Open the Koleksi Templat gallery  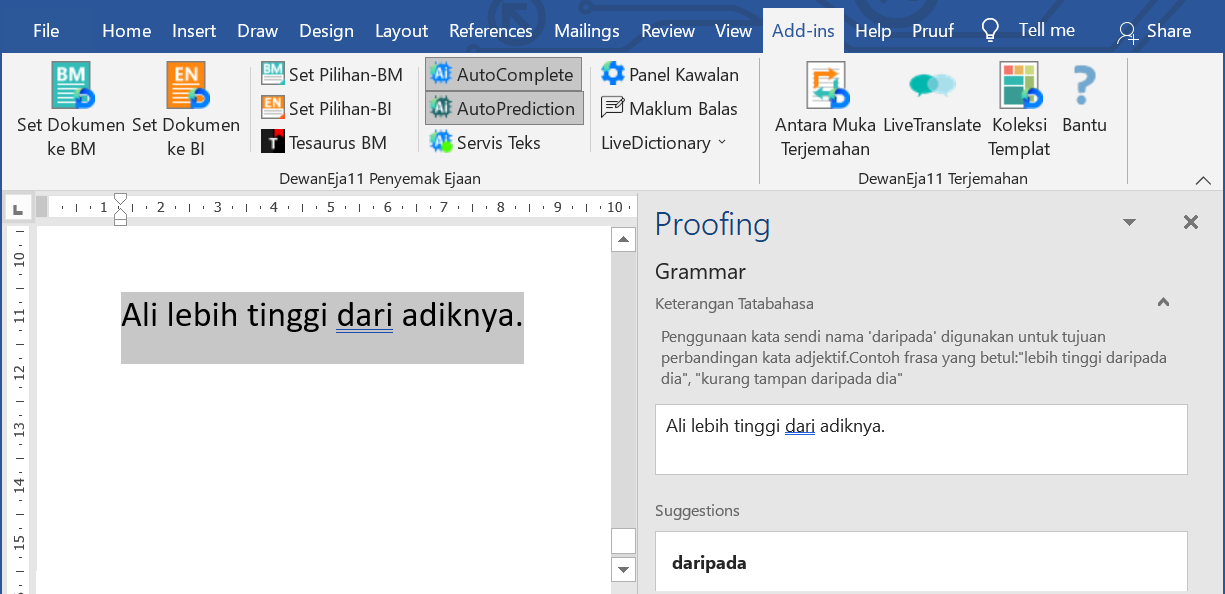1019,86
